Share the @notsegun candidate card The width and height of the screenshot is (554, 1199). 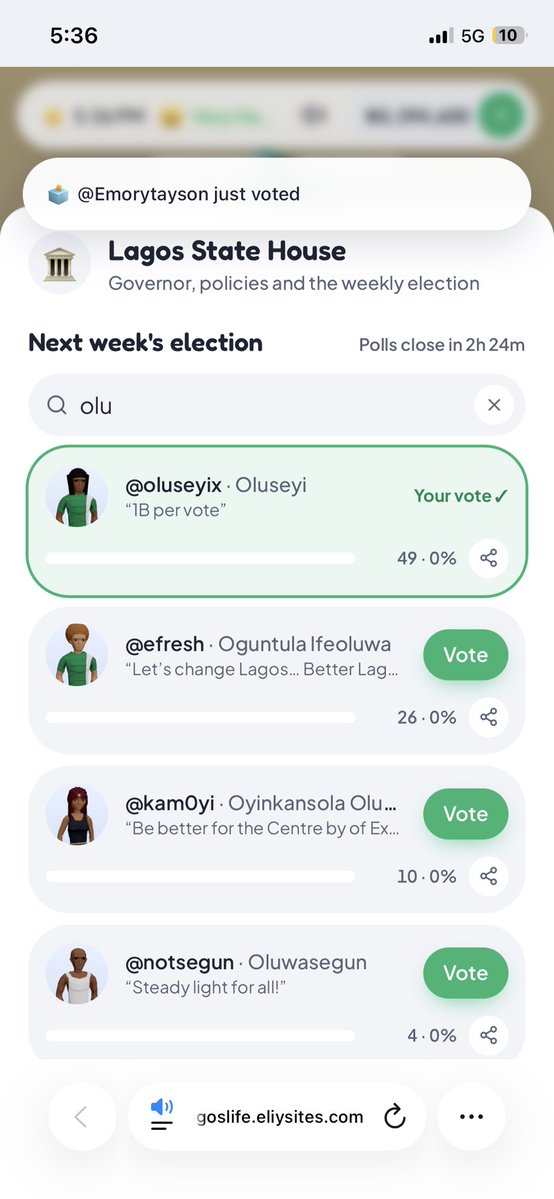pyautogui.click(x=488, y=1035)
